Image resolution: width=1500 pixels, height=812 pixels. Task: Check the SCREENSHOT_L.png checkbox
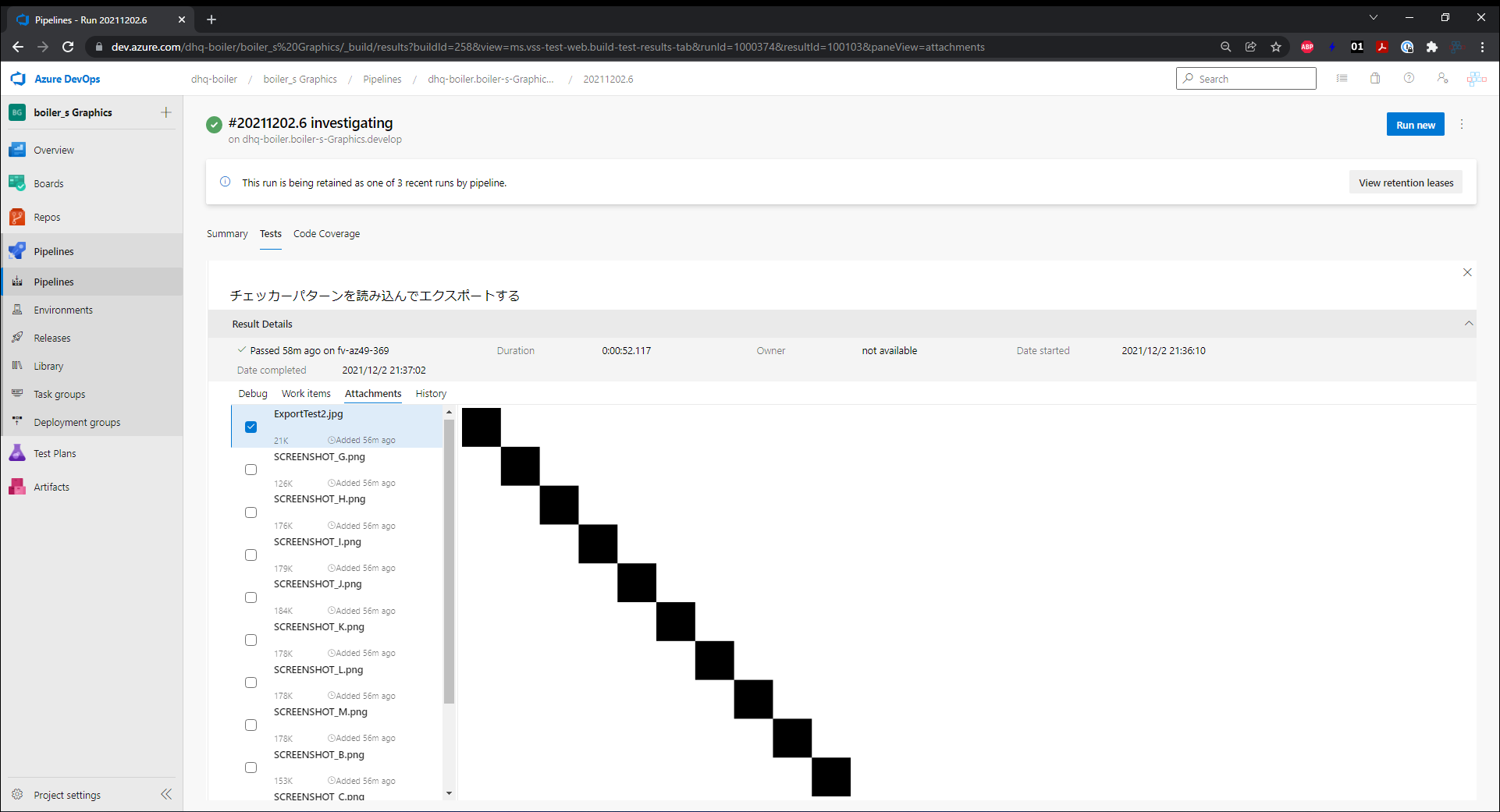pos(251,683)
